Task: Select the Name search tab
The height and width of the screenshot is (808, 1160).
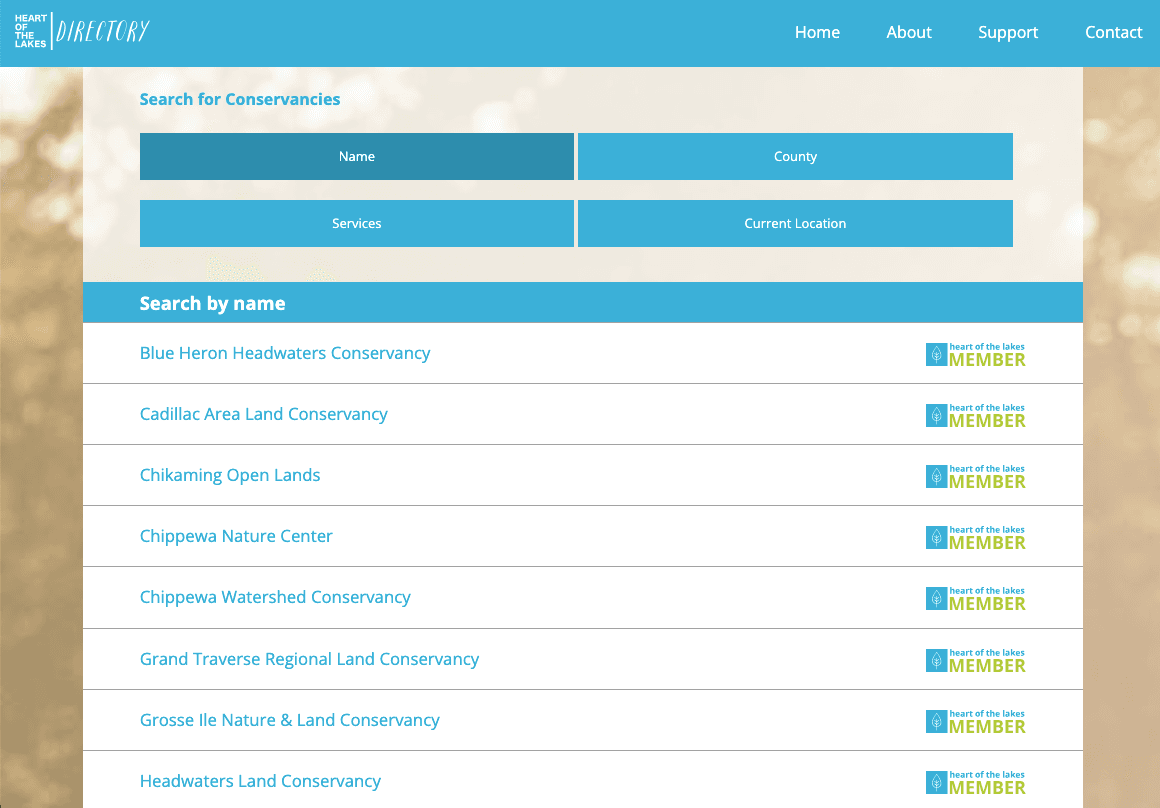Action: point(357,156)
